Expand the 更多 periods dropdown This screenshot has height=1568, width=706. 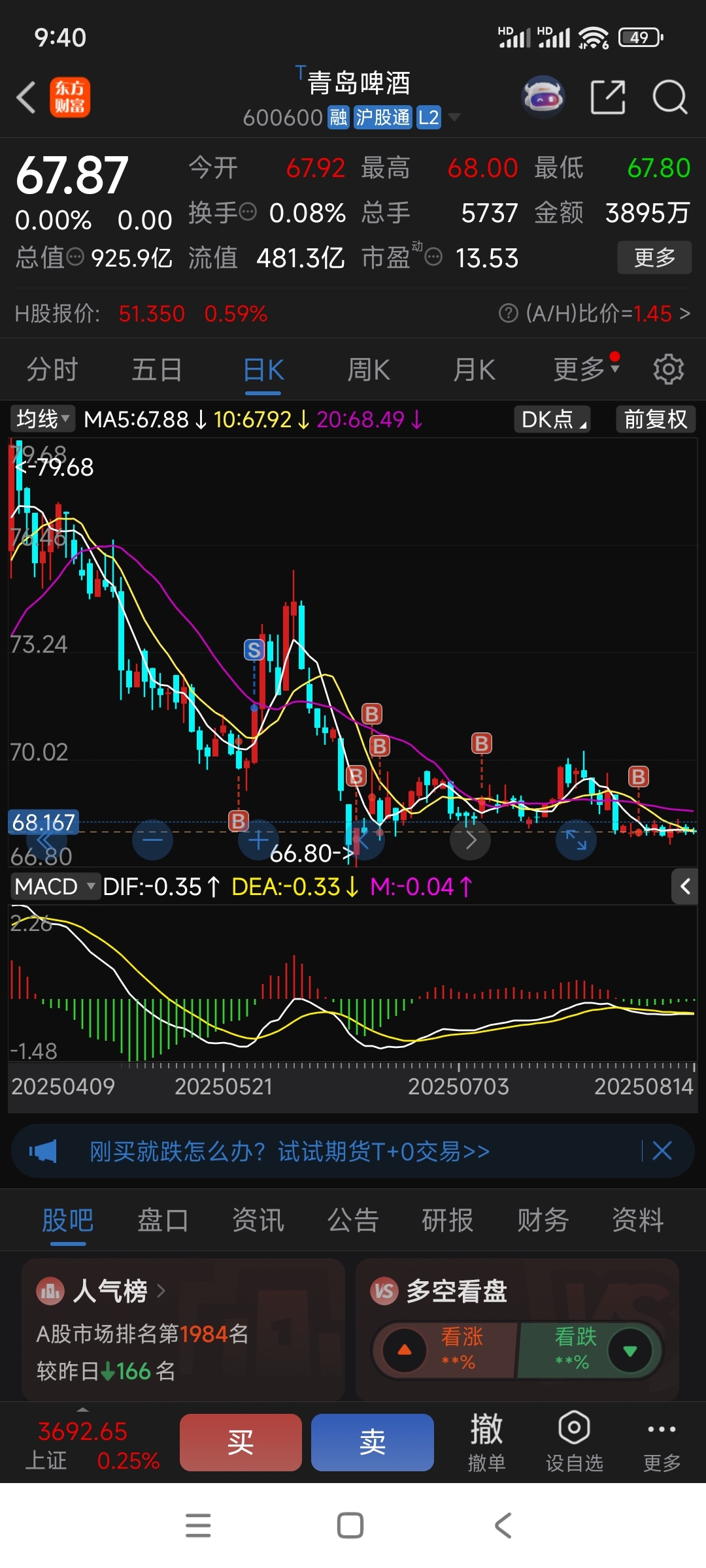[x=586, y=369]
